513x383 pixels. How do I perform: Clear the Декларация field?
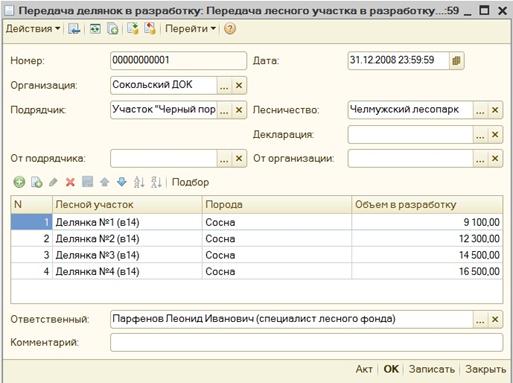point(495,135)
